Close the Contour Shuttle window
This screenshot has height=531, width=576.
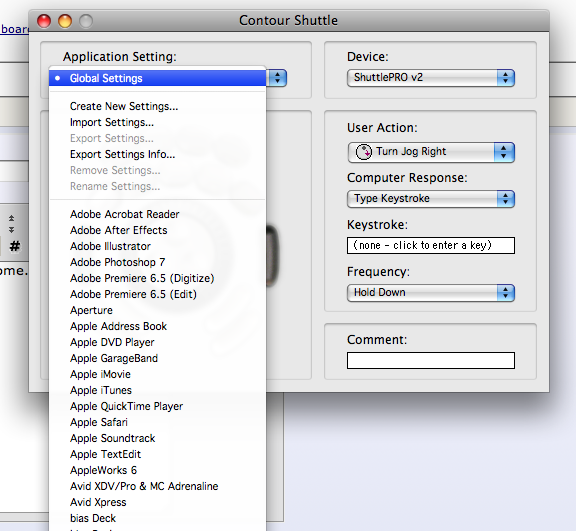click(44, 21)
